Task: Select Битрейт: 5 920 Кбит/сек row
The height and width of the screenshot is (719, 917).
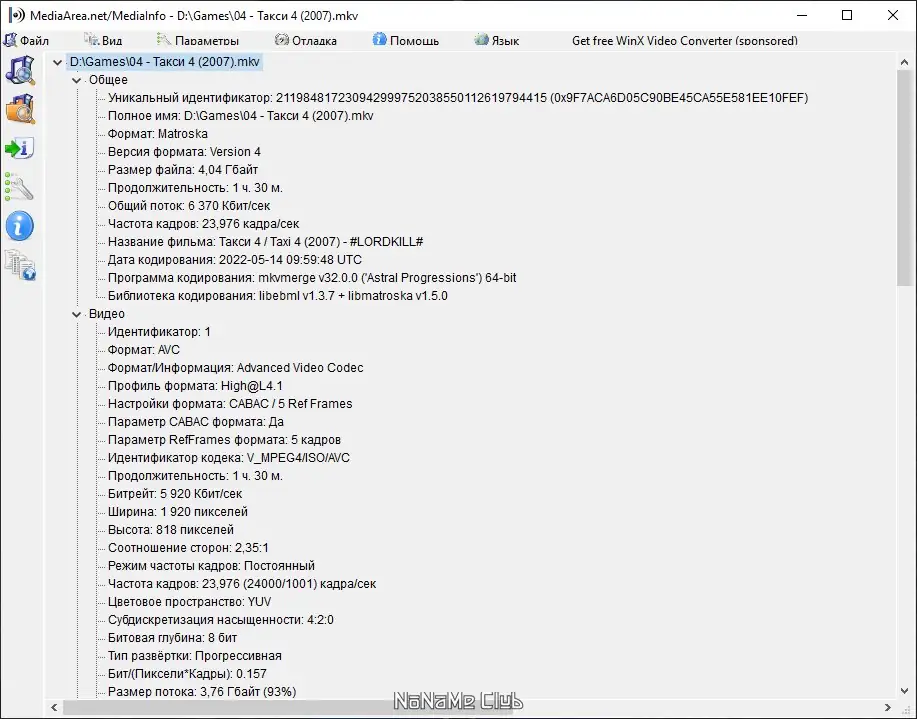Action: pos(175,494)
